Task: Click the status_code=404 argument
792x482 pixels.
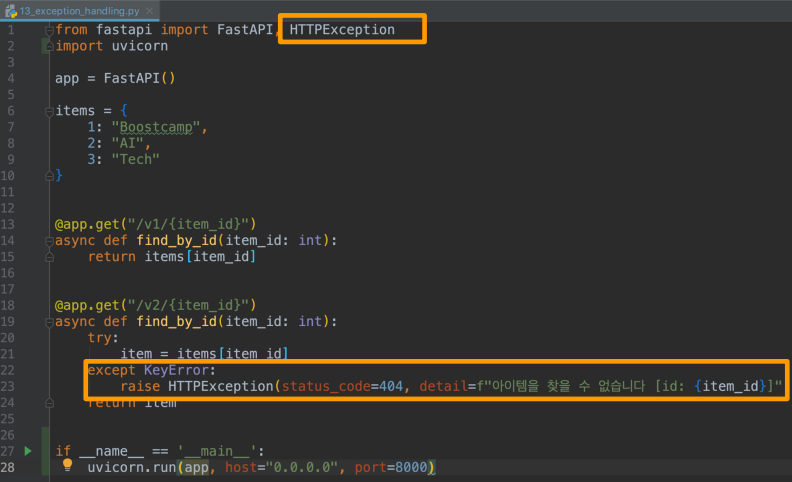Action: (x=342, y=387)
